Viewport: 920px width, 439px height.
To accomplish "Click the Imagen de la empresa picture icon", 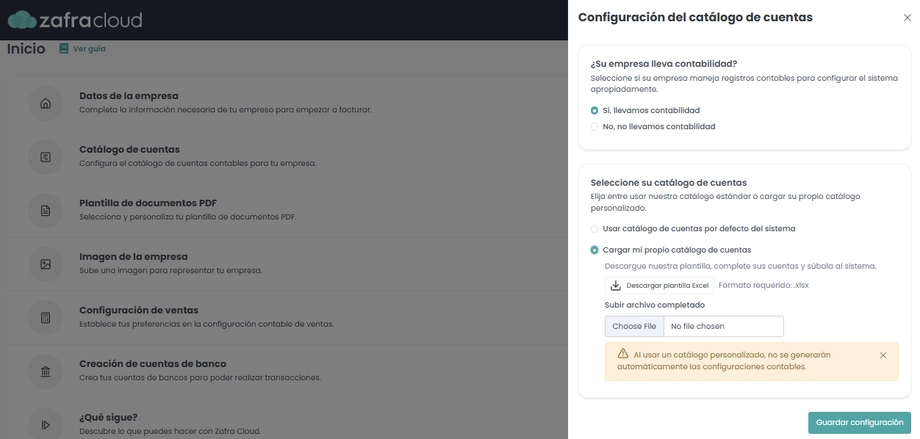I will point(45,265).
